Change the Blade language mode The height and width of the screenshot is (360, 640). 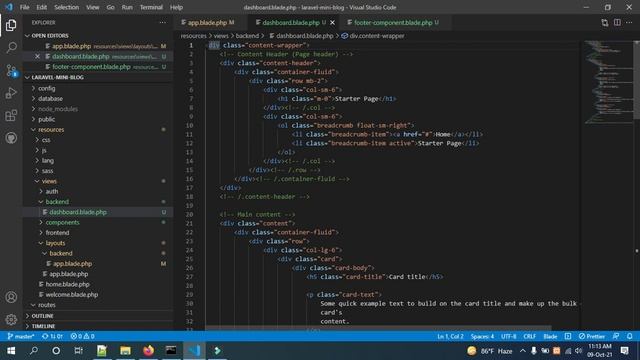(x=550, y=336)
